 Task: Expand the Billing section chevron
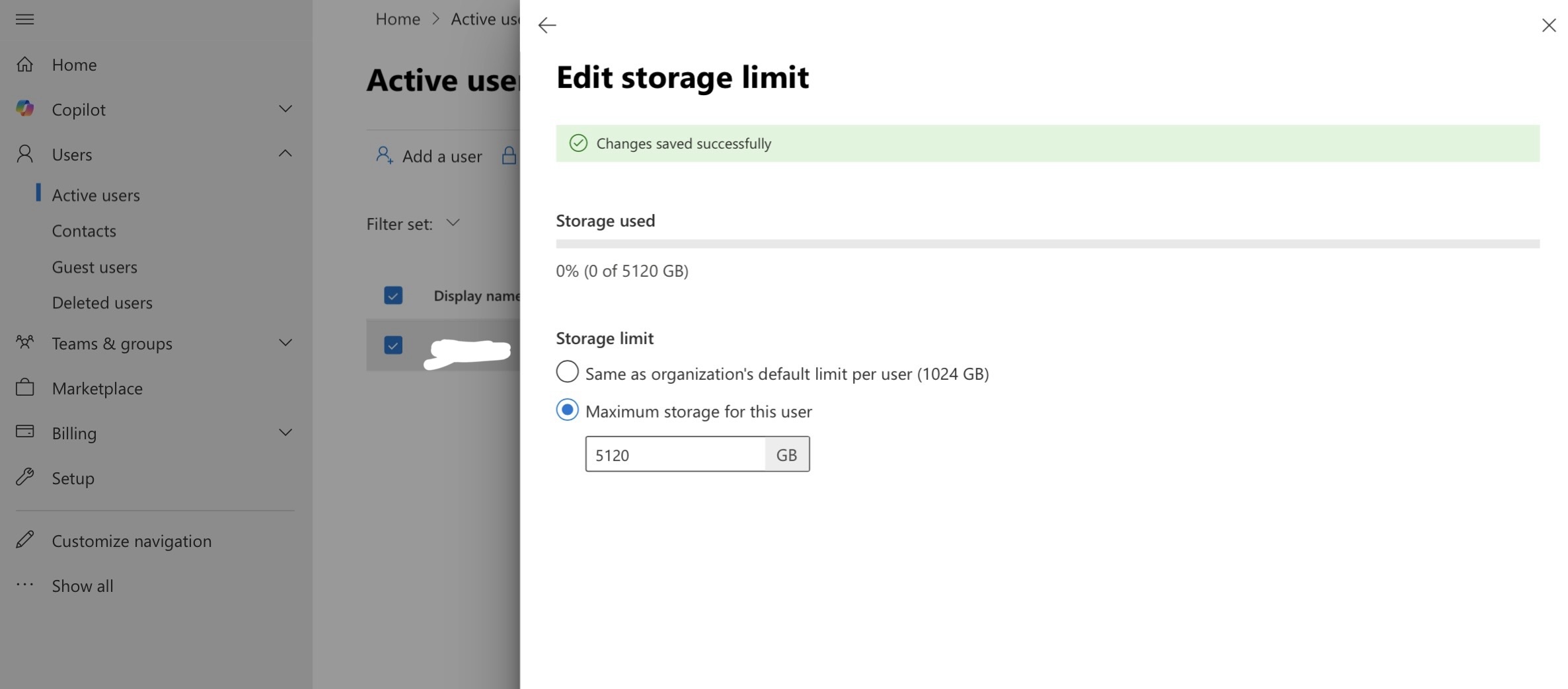(285, 433)
